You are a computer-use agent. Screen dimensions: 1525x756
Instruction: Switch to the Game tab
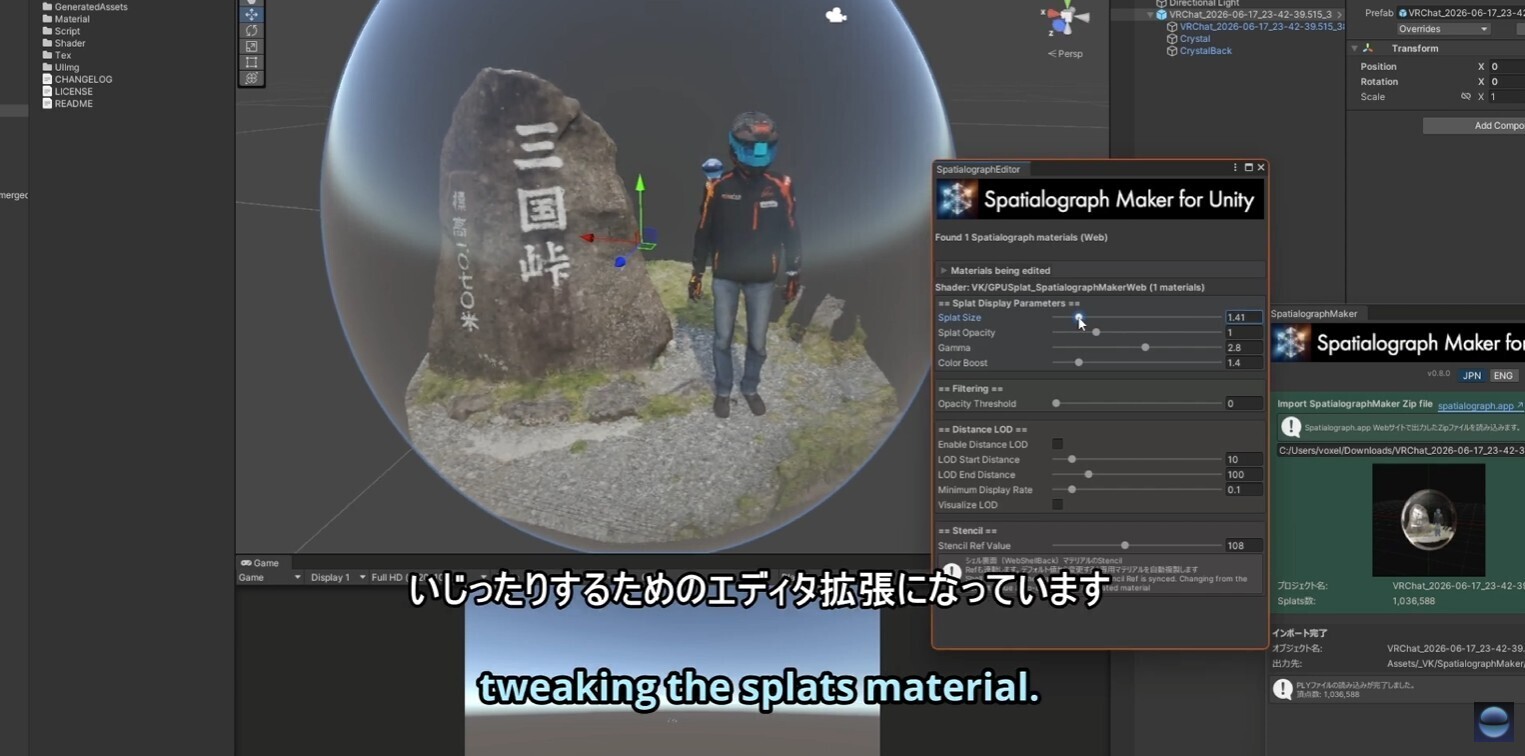pyautogui.click(x=260, y=563)
